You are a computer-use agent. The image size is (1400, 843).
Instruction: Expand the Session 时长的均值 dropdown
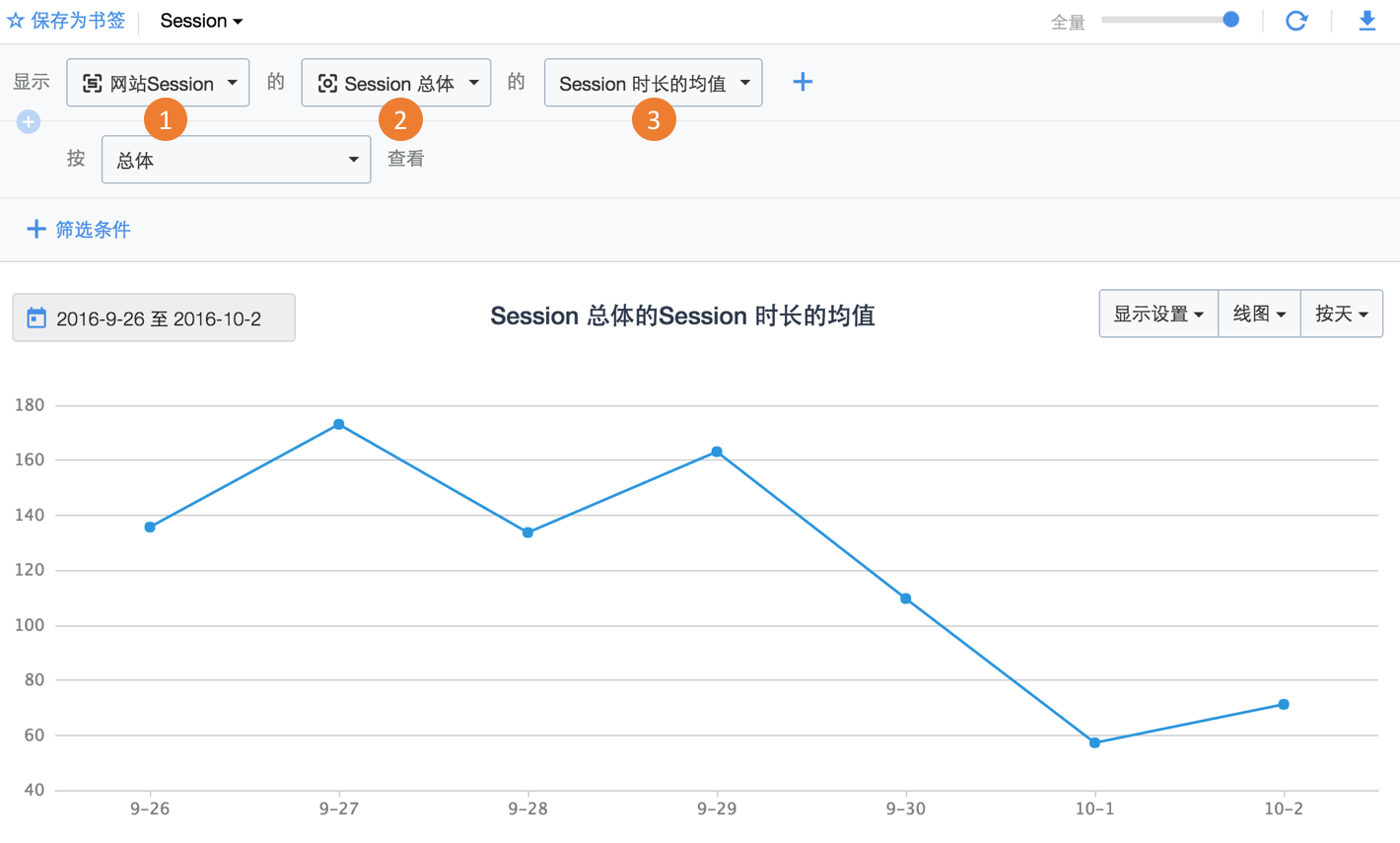pyautogui.click(x=653, y=83)
